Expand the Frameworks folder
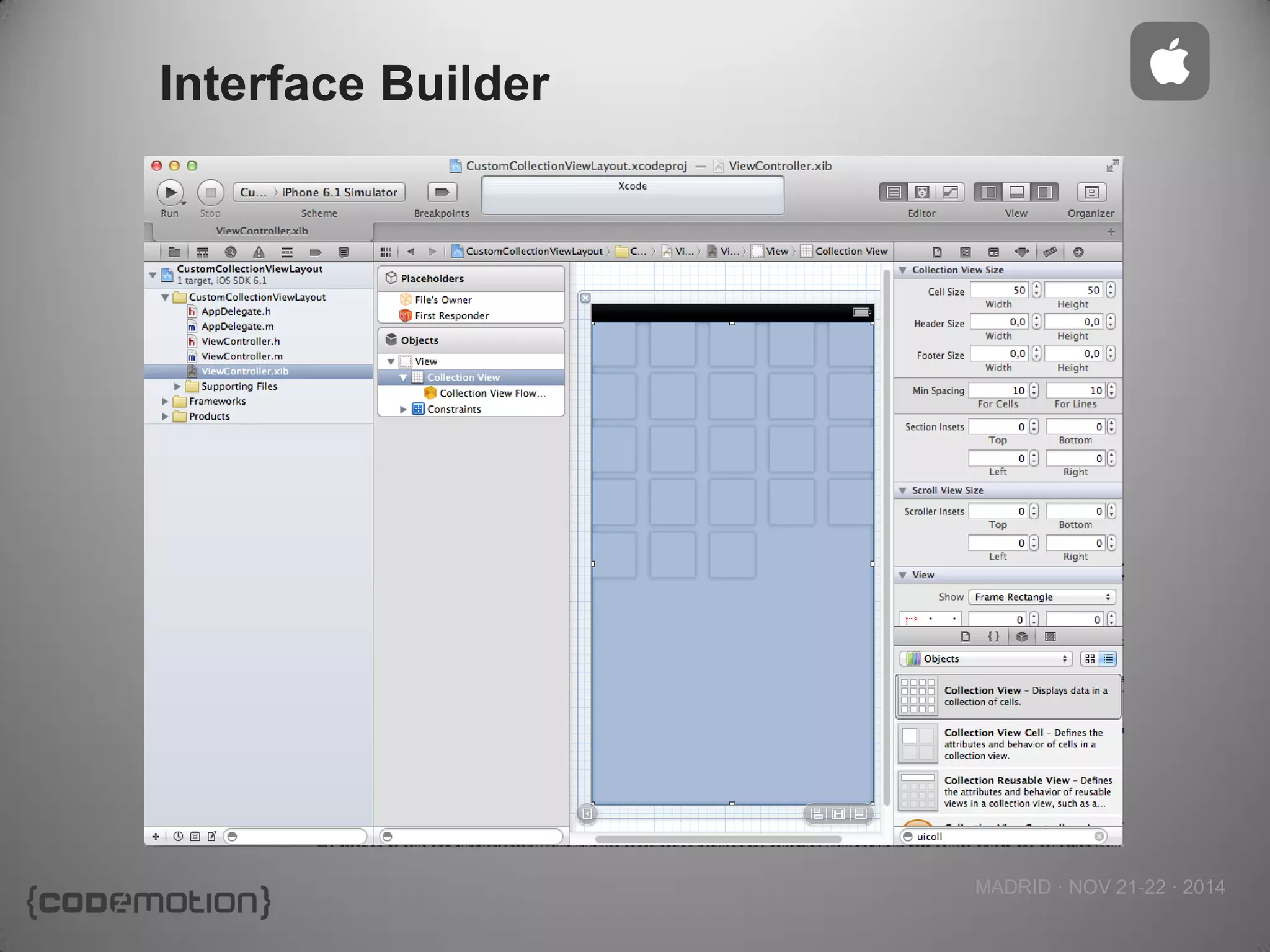The height and width of the screenshot is (952, 1270). pos(165,401)
